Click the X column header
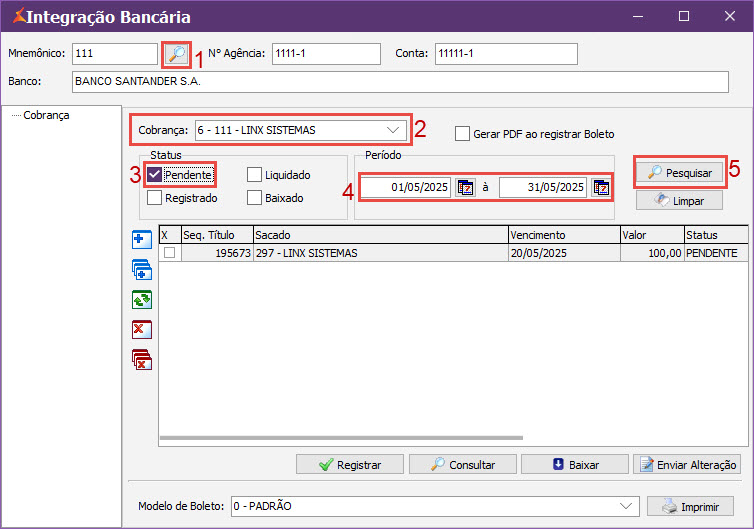 coord(170,235)
